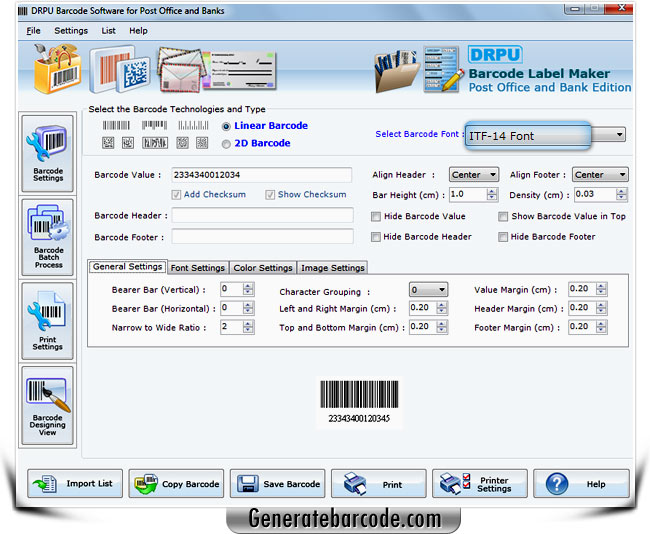The height and width of the screenshot is (534, 650).
Task: Adjust Footer Margin stepper
Action: coord(601,327)
